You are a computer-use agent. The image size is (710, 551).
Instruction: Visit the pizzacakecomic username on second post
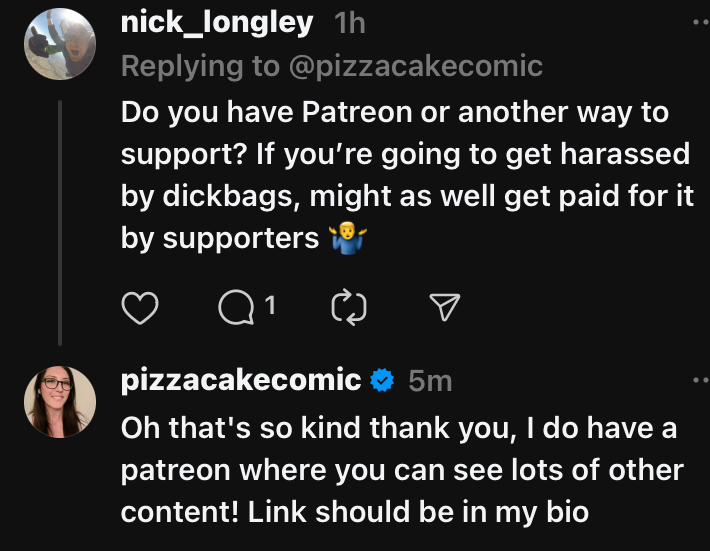click(x=241, y=379)
